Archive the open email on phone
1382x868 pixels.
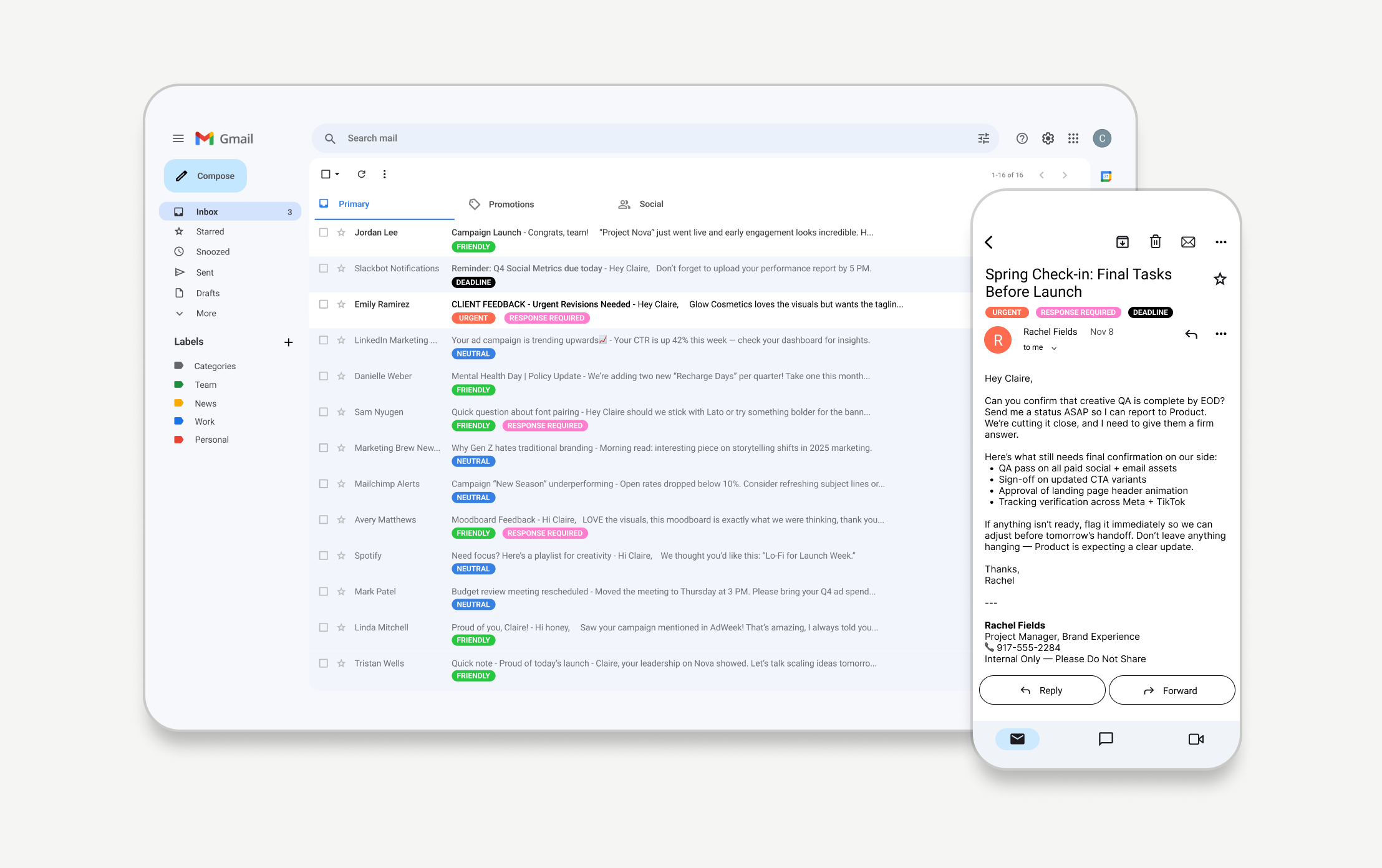click(1122, 242)
